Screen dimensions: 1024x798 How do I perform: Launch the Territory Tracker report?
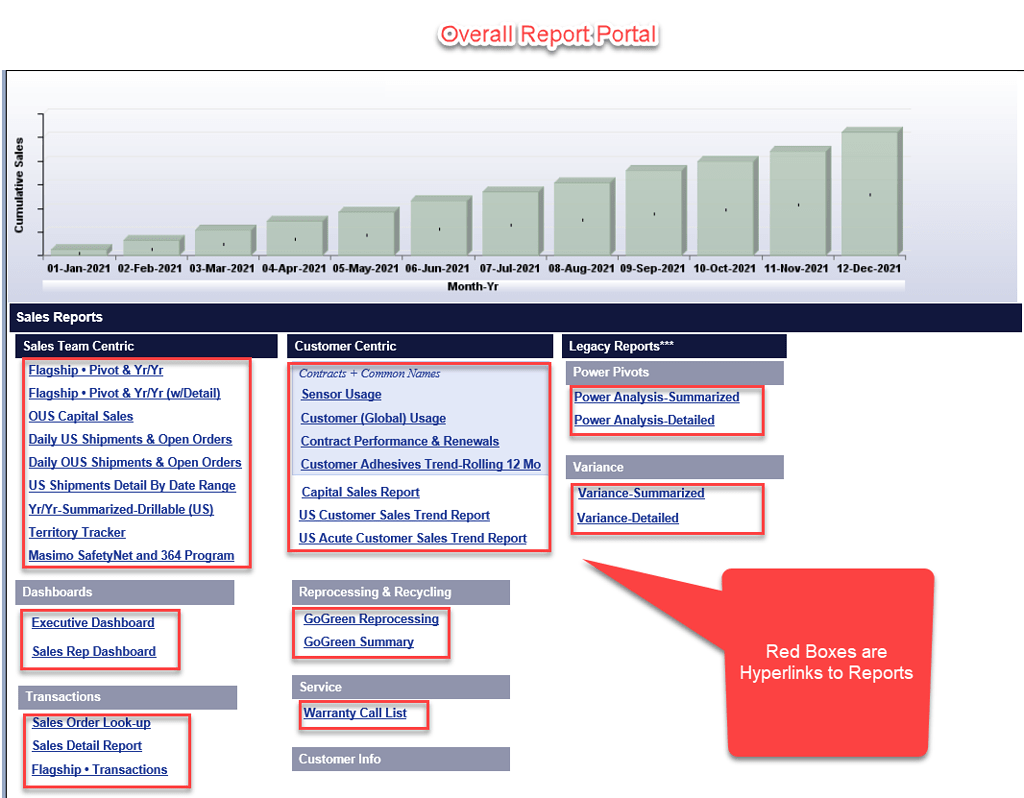[77, 532]
